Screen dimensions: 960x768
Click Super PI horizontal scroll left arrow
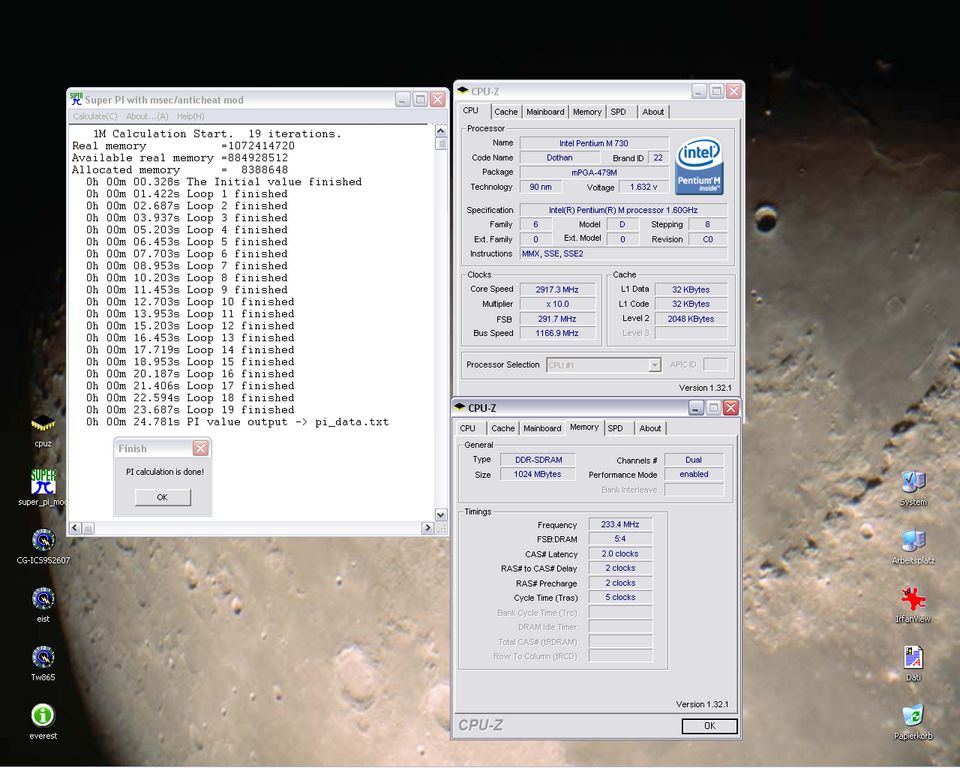pyautogui.click(x=75, y=527)
